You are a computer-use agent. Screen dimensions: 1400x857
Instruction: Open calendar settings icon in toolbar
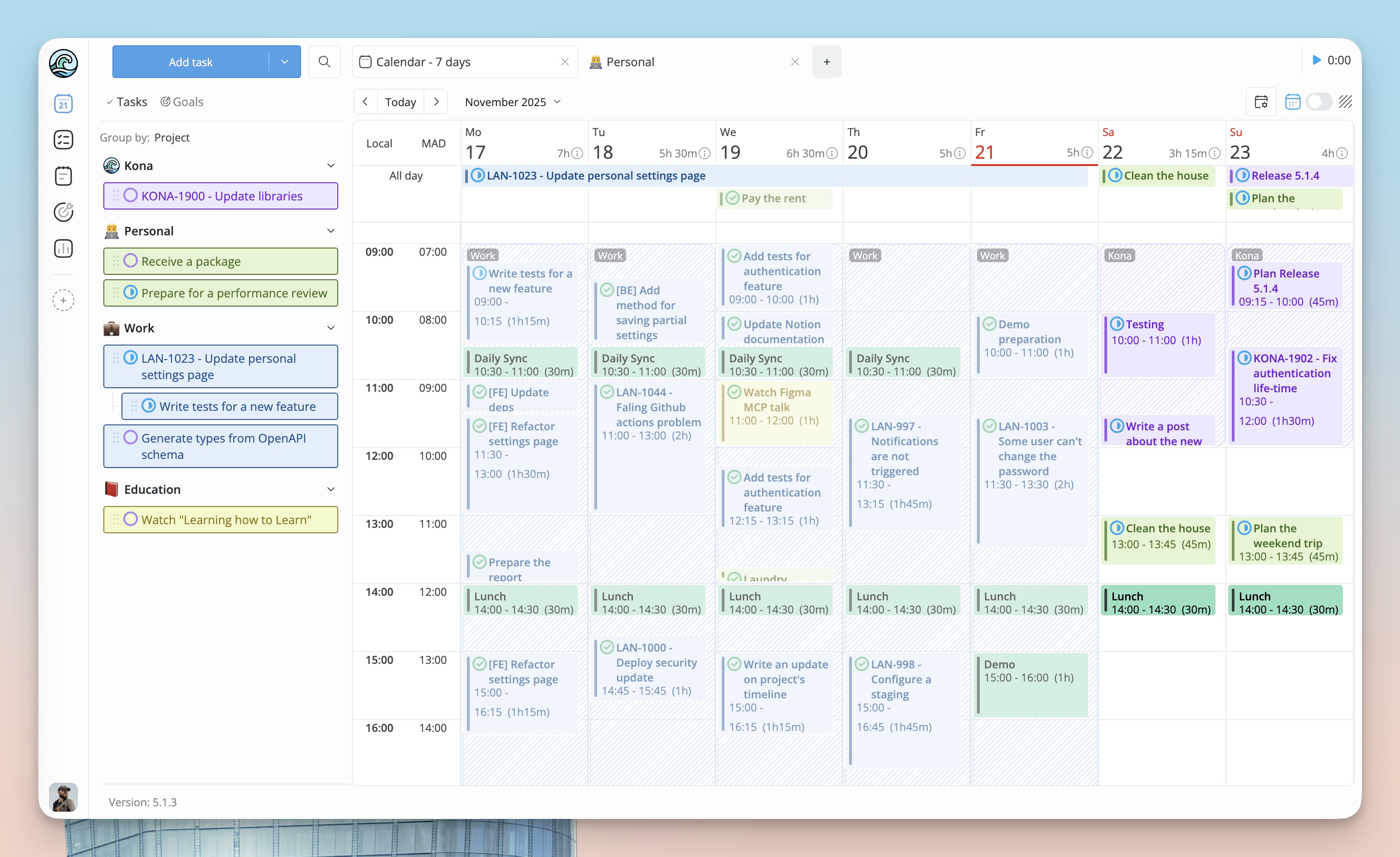coord(1261,102)
